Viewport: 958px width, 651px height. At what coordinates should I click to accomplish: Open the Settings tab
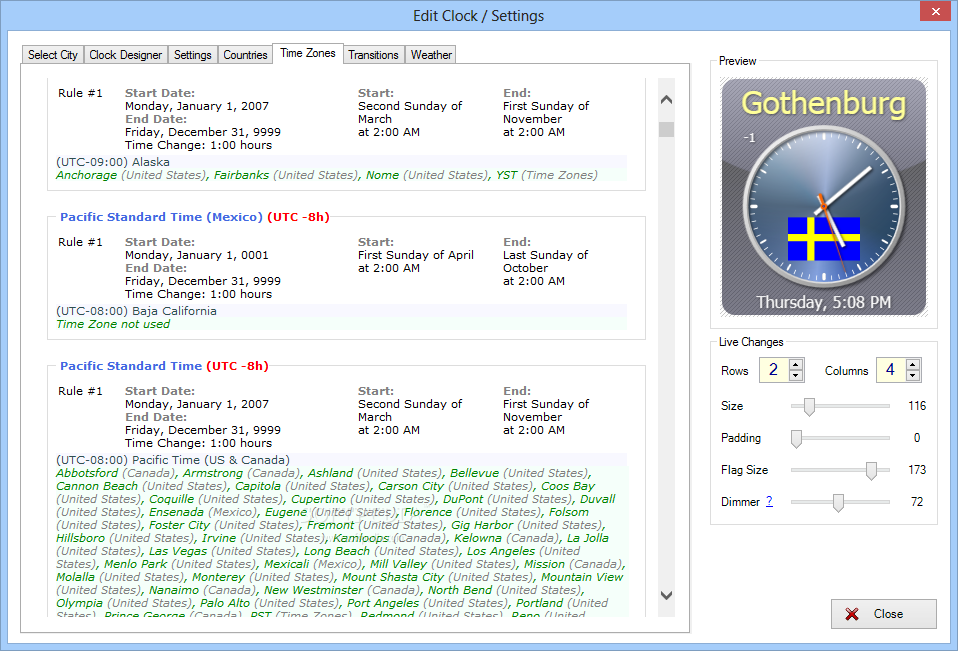point(192,55)
